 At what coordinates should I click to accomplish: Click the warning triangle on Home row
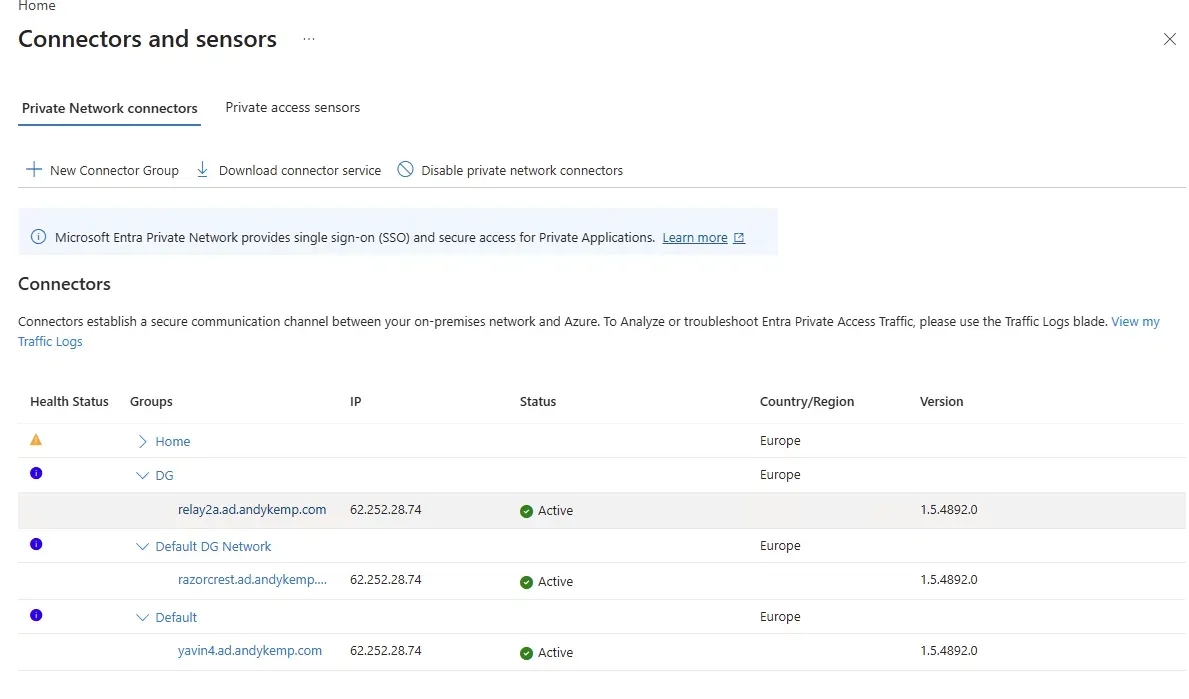[x=36, y=440]
